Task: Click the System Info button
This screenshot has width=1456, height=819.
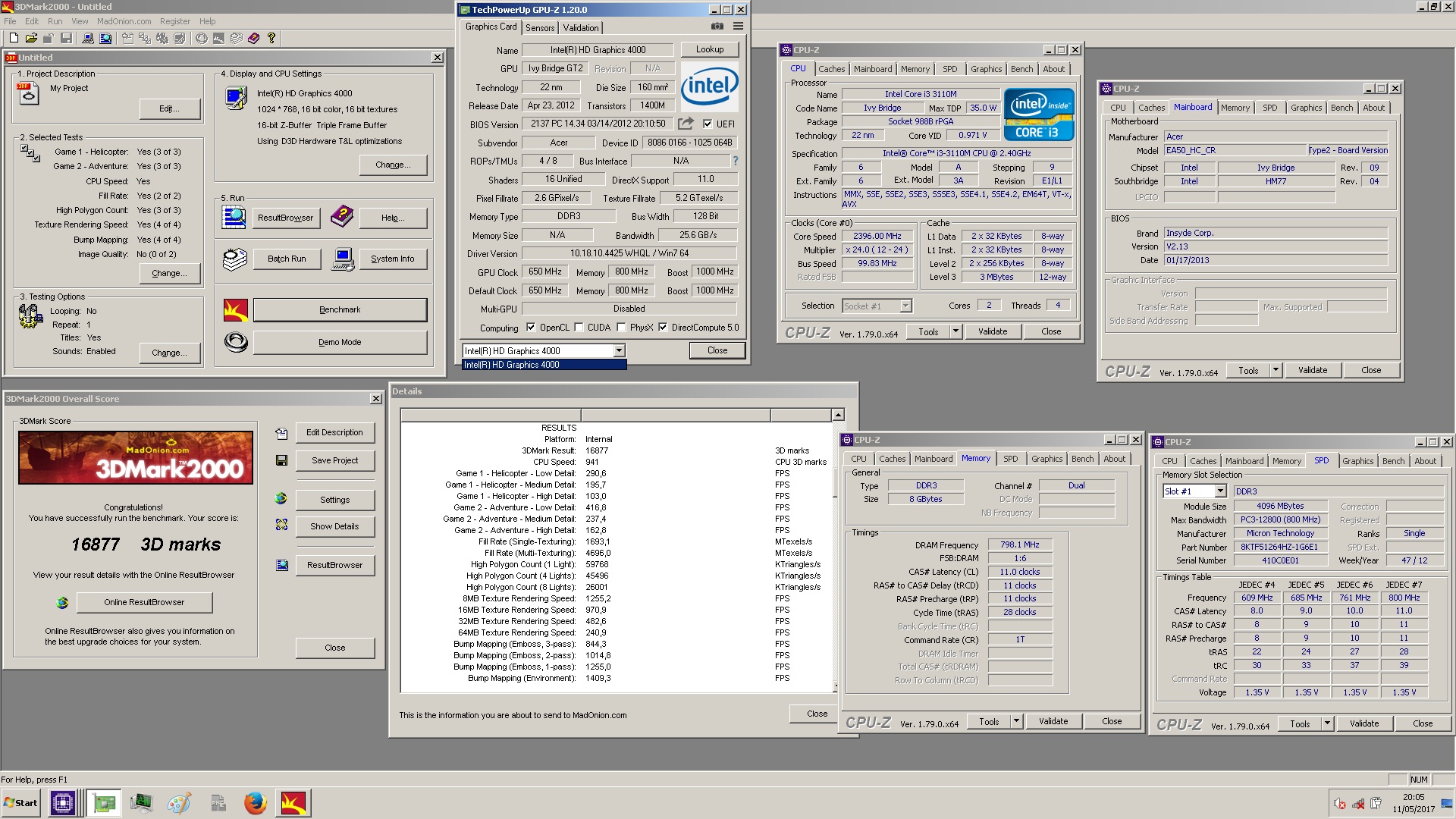Action: [x=392, y=259]
